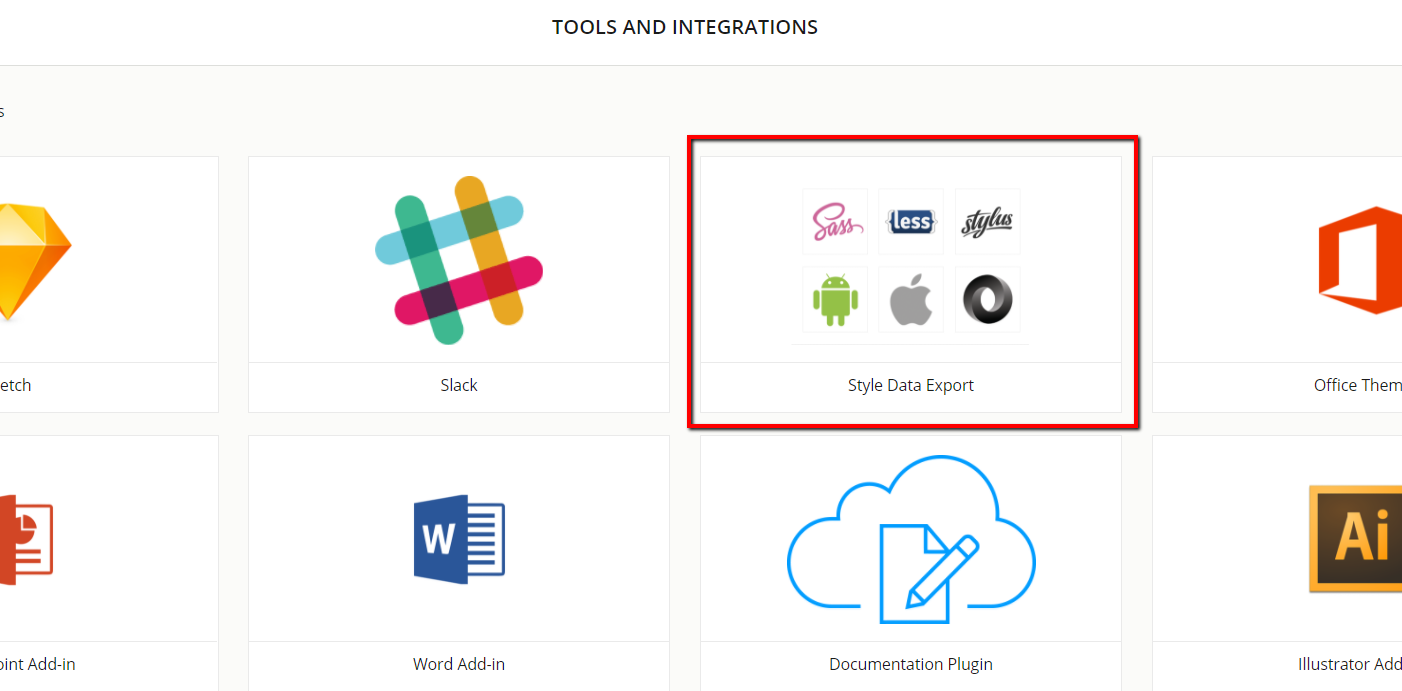Image resolution: width=1402 pixels, height=691 pixels.
Task: Click the orange Office logo
Action: click(x=1361, y=260)
